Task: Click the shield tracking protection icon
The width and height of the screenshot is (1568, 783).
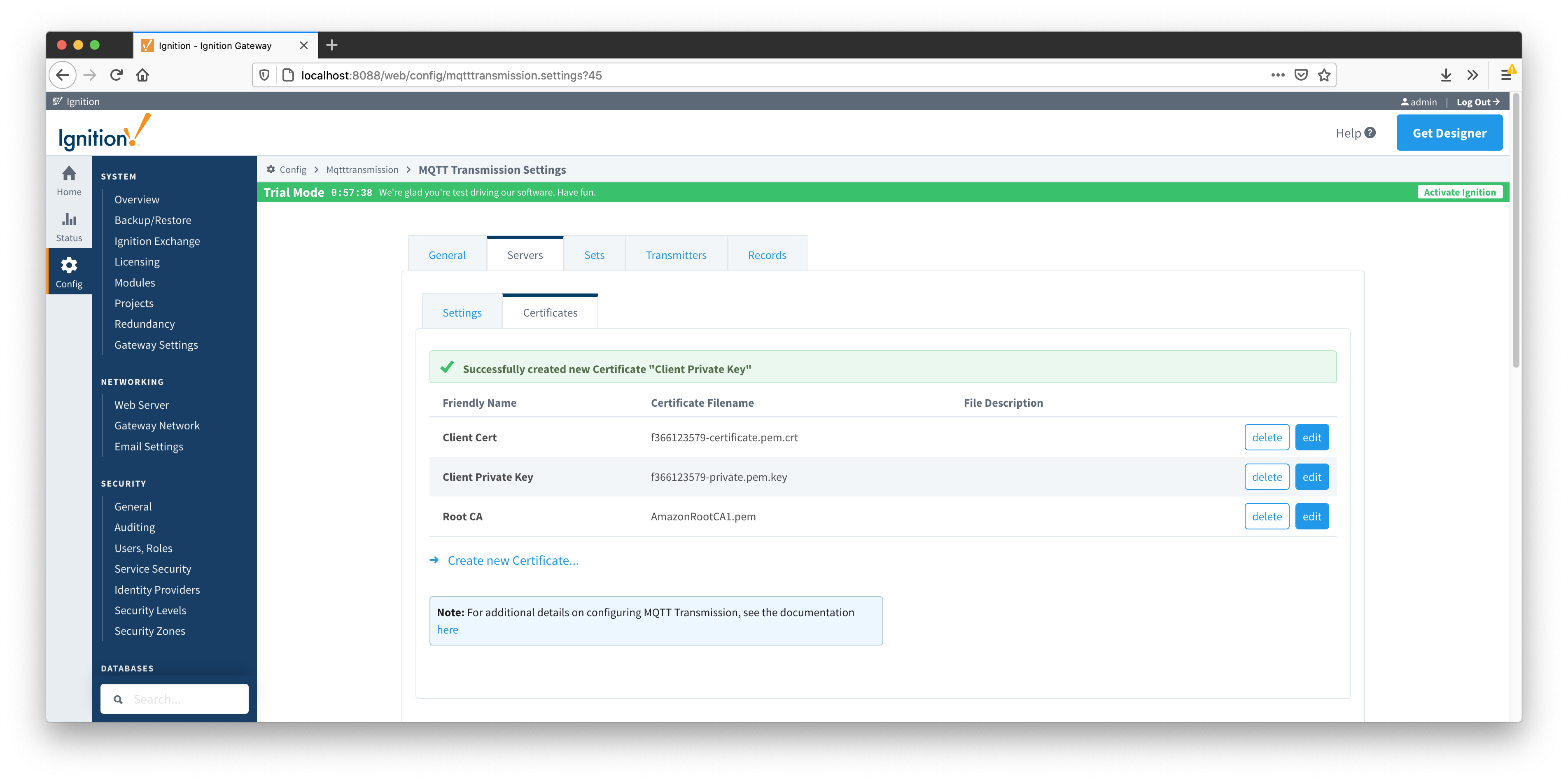Action: (264, 75)
